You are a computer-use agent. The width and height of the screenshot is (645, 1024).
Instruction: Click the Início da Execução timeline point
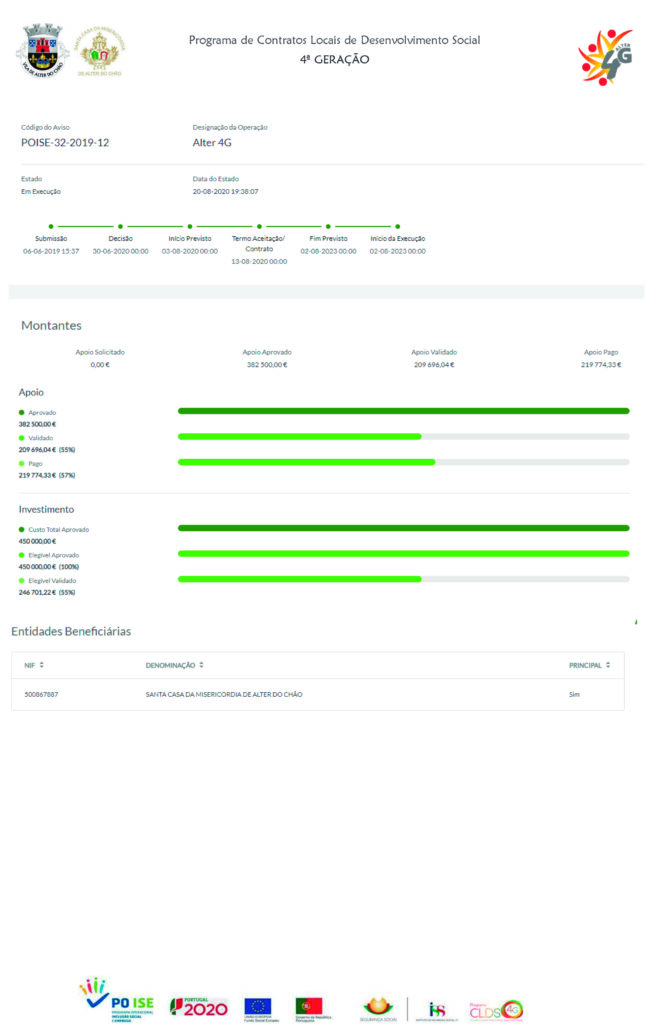(397, 227)
